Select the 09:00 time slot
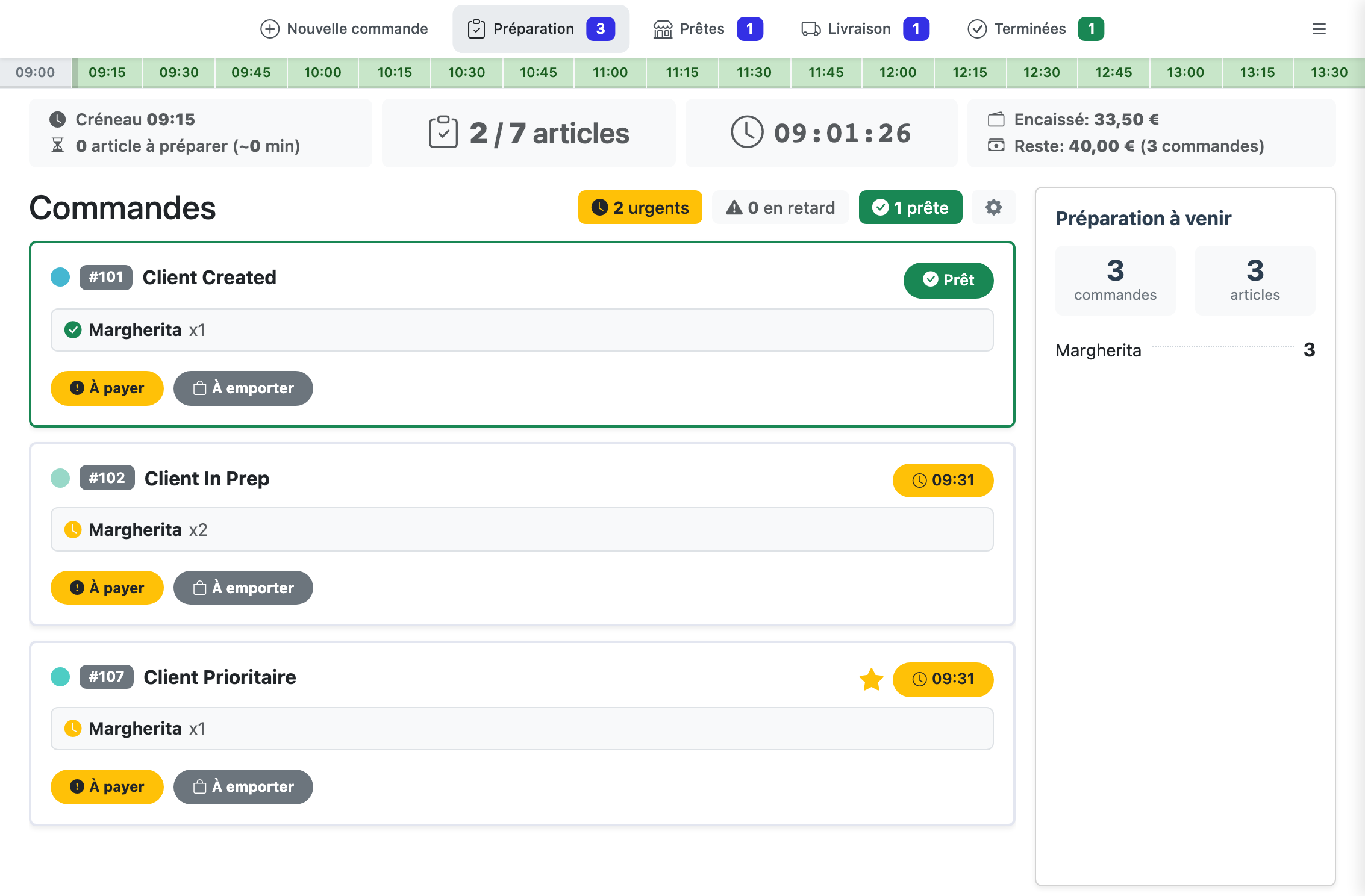The width and height of the screenshot is (1365, 896). (x=36, y=72)
